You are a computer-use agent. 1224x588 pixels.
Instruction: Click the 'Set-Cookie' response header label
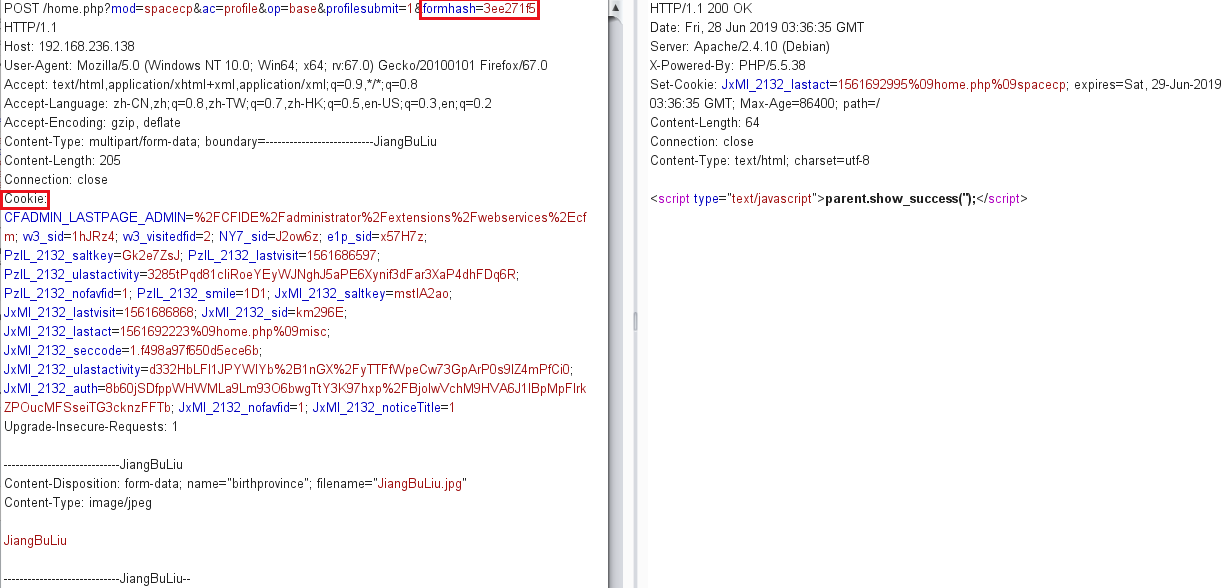[x=683, y=84]
